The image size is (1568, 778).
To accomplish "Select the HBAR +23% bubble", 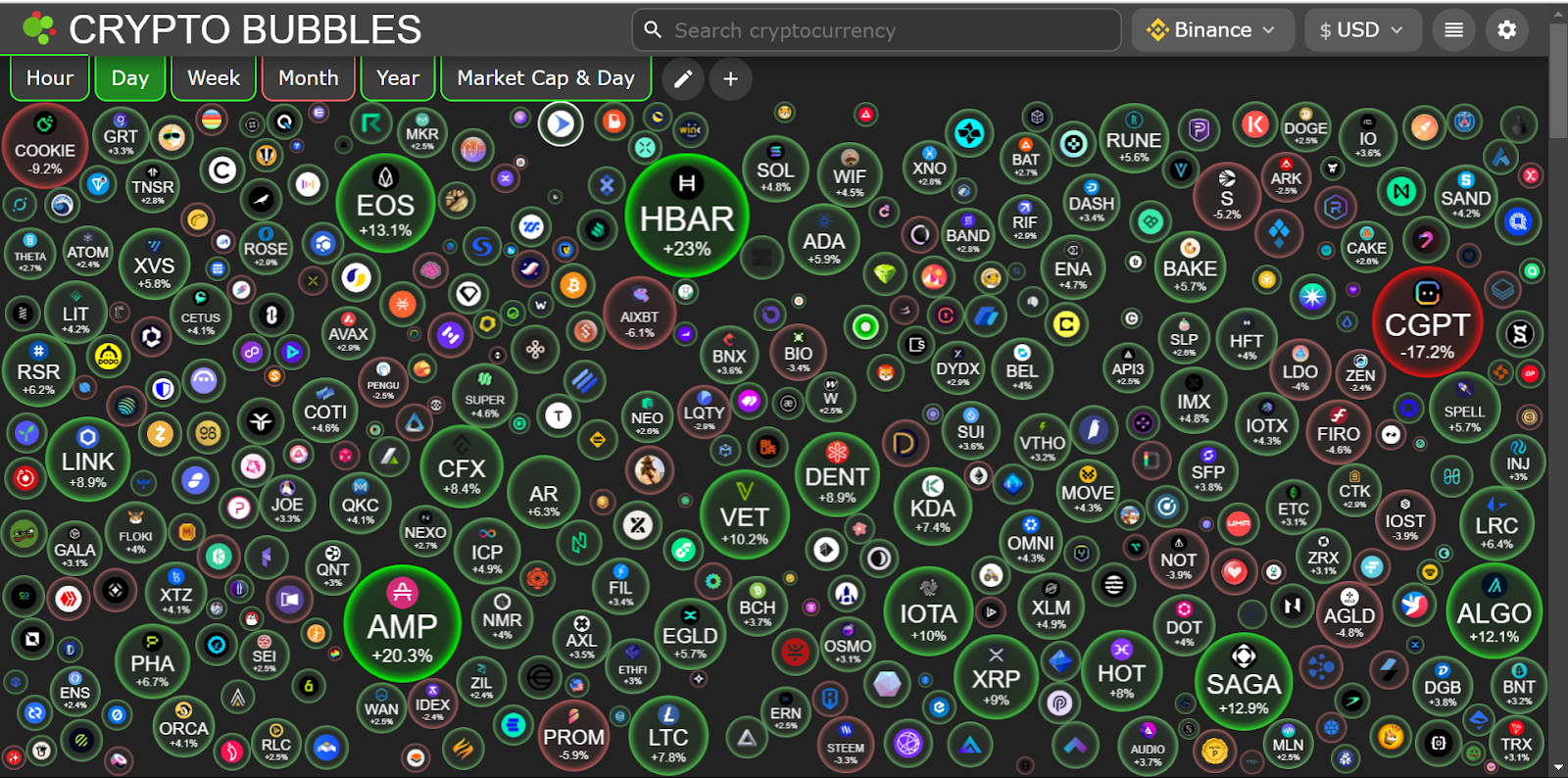I will 687,216.
